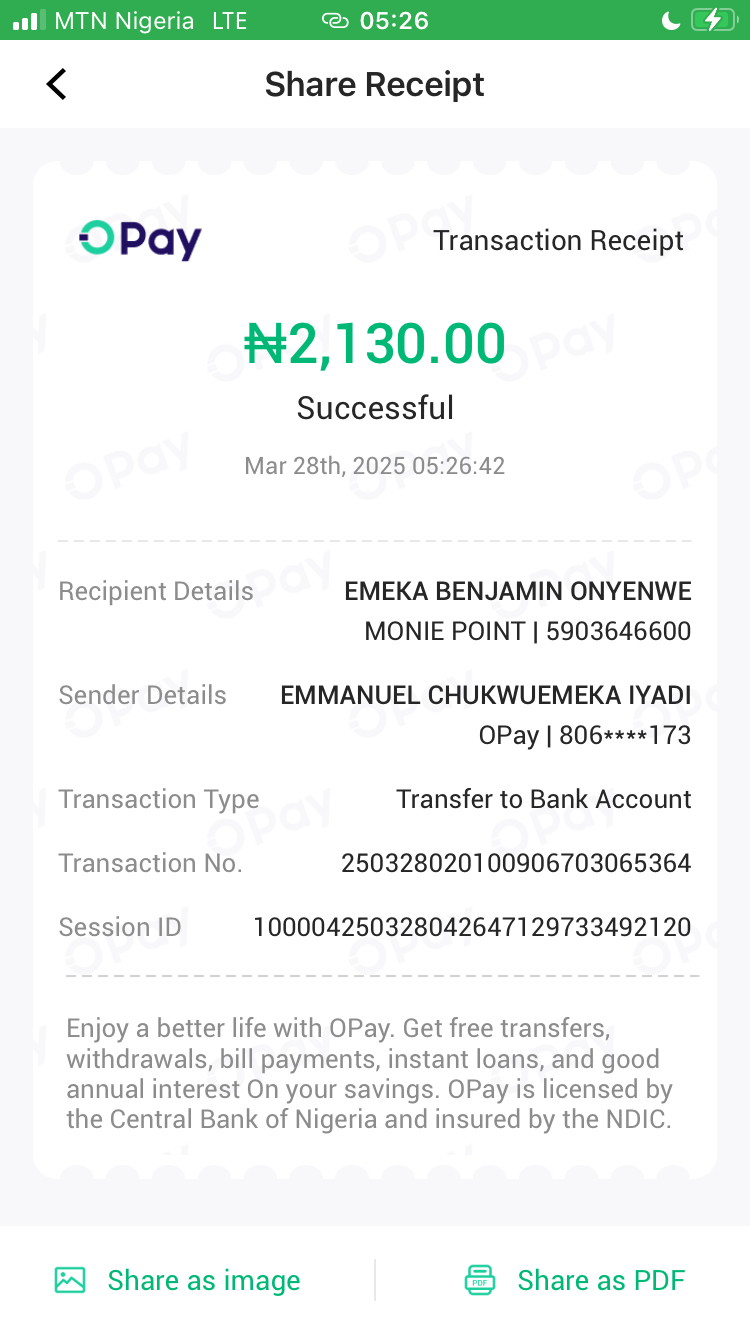
Task: Tap the OPay logo on receipt
Action: [x=141, y=240]
